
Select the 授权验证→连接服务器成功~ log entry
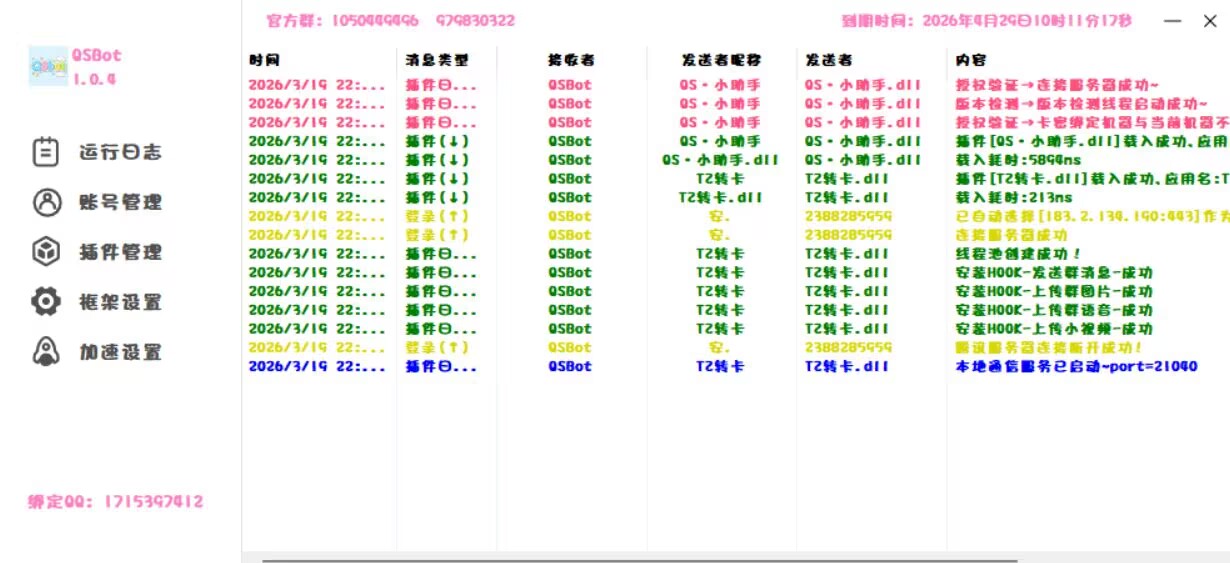point(736,85)
